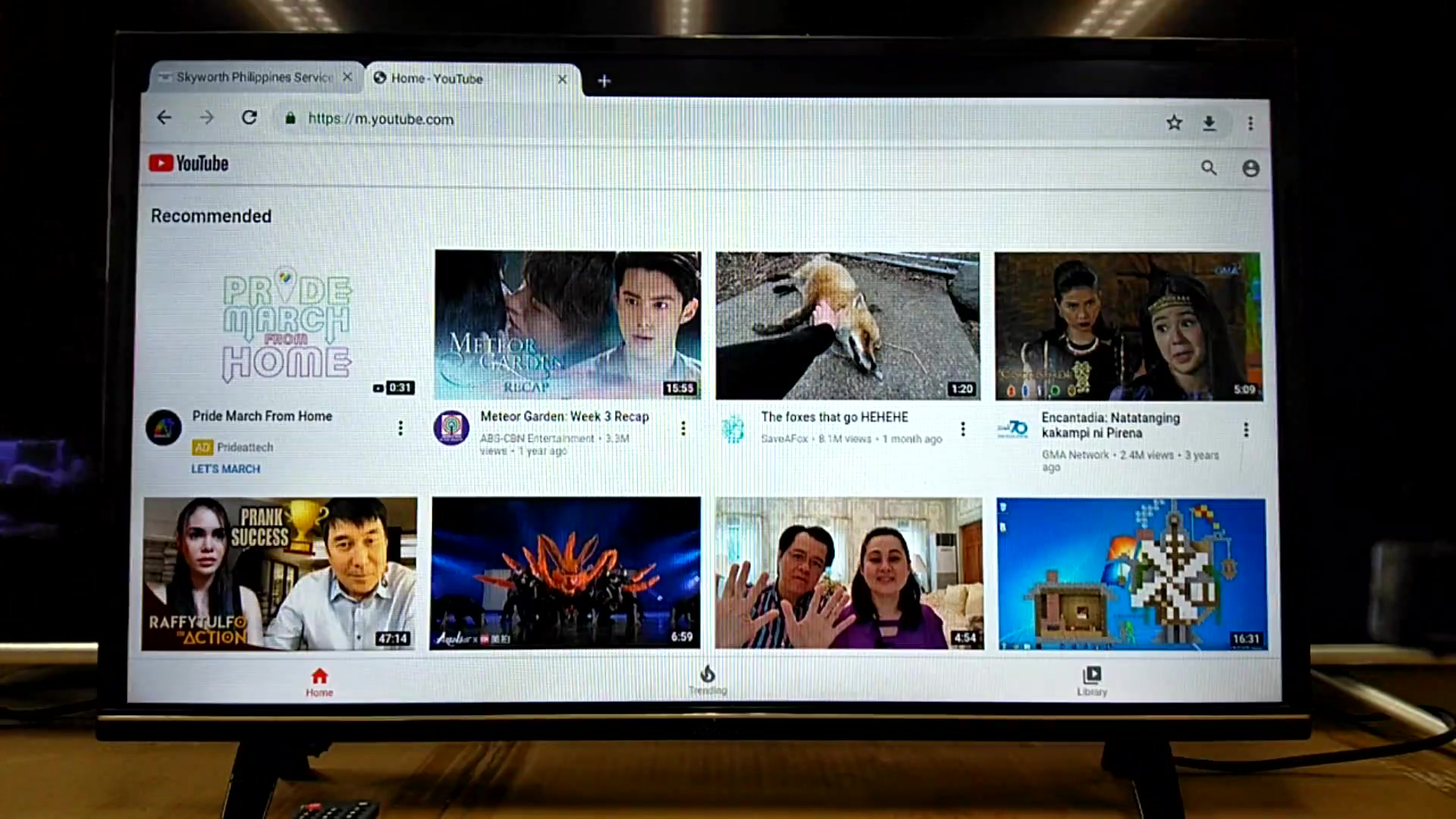Play the fox video thumbnail
This screenshot has height=819, width=1456.
click(x=848, y=325)
